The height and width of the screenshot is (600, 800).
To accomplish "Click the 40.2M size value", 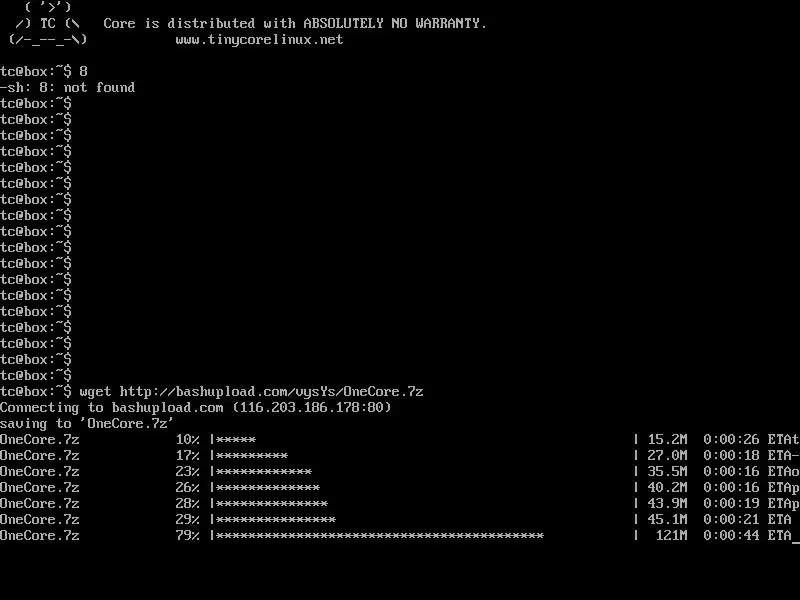I will click(x=667, y=488).
